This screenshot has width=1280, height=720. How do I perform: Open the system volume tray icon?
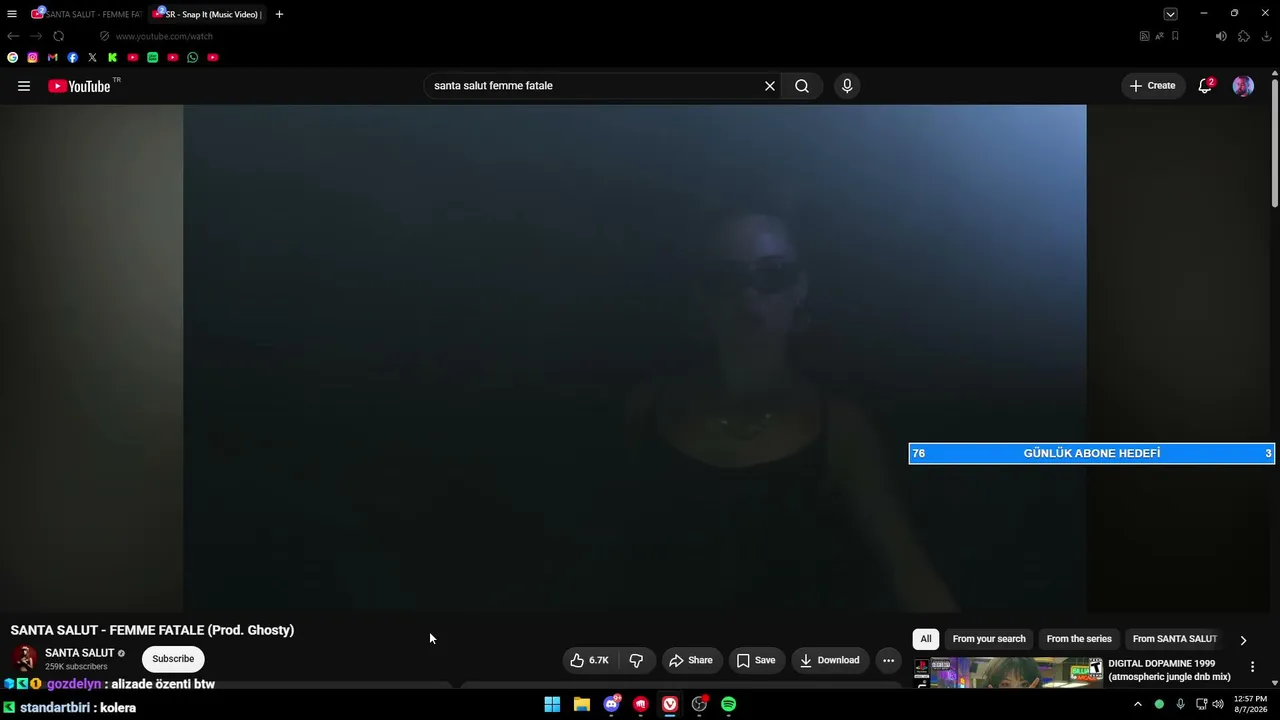1217,704
